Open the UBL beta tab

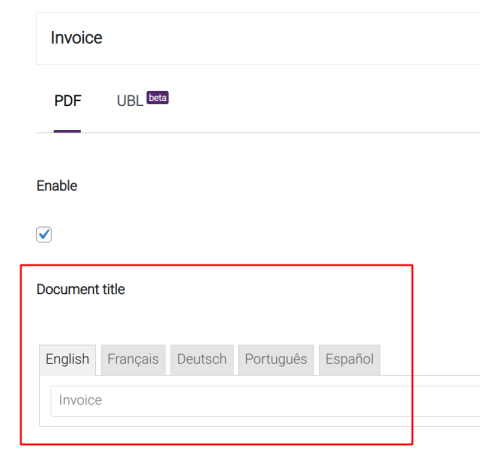coord(142,100)
